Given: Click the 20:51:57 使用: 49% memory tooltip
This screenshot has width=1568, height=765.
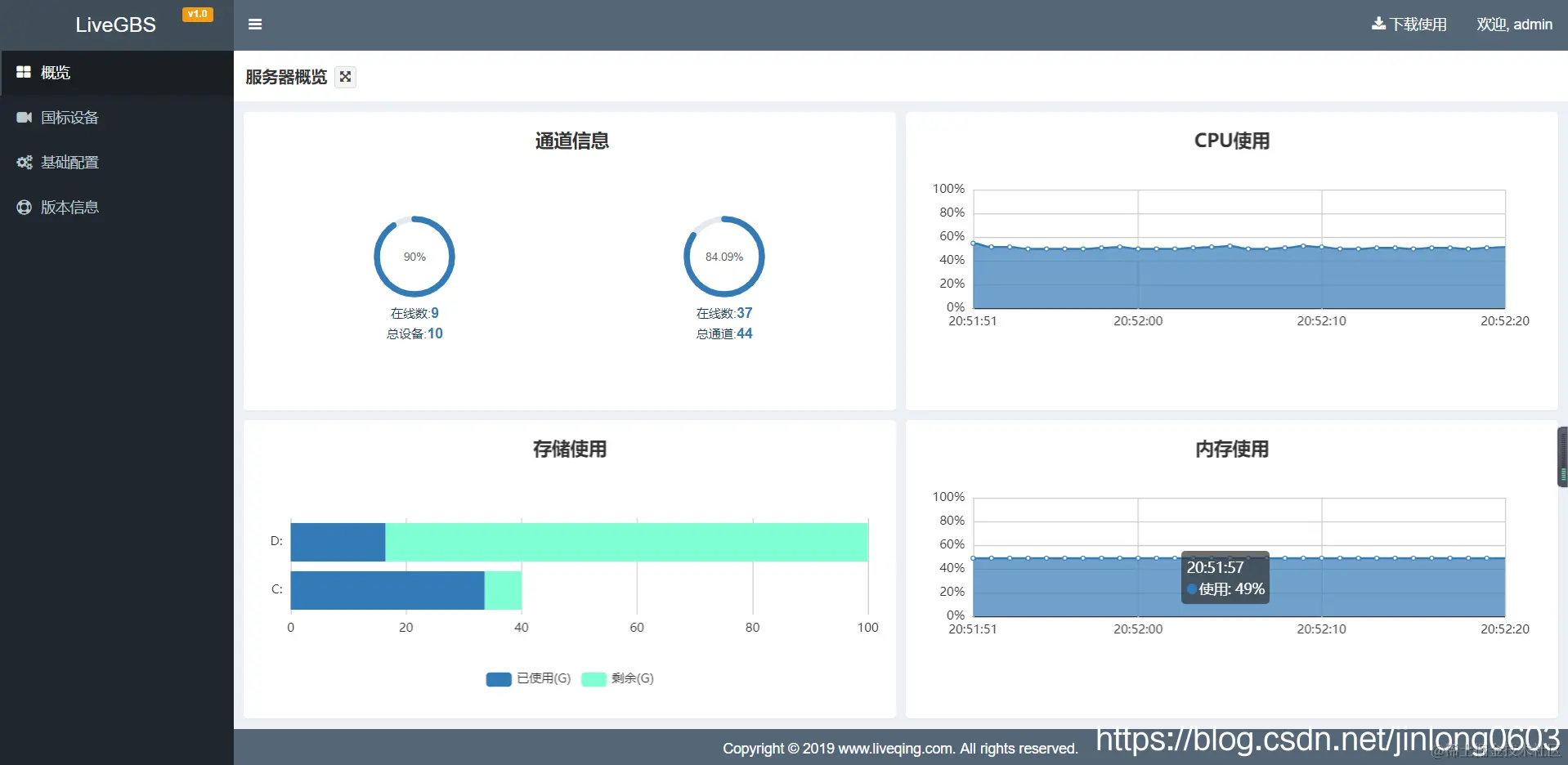Looking at the screenshot, I should click(x=1225, y=578).
